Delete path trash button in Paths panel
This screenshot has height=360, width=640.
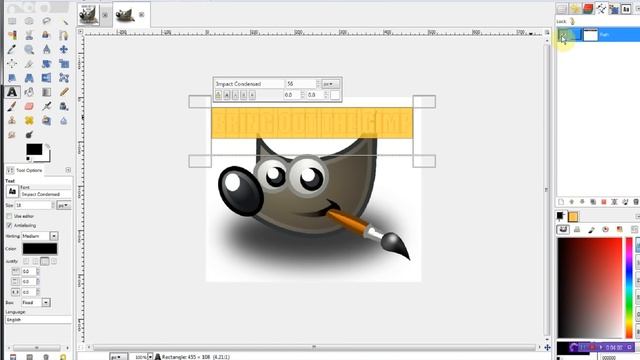click(636, 202)
